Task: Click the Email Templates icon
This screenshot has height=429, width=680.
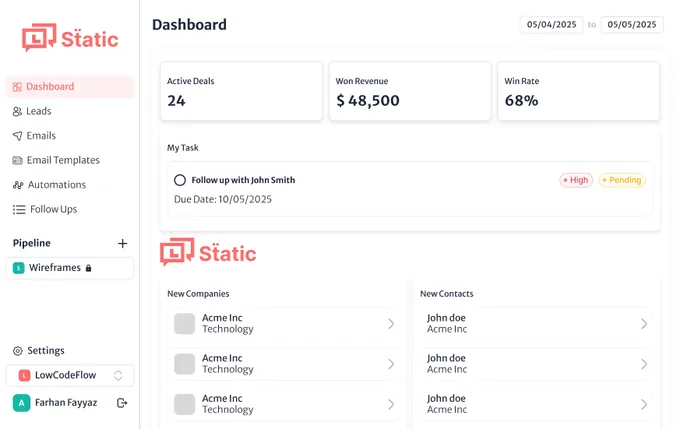Action: (17, 160)
